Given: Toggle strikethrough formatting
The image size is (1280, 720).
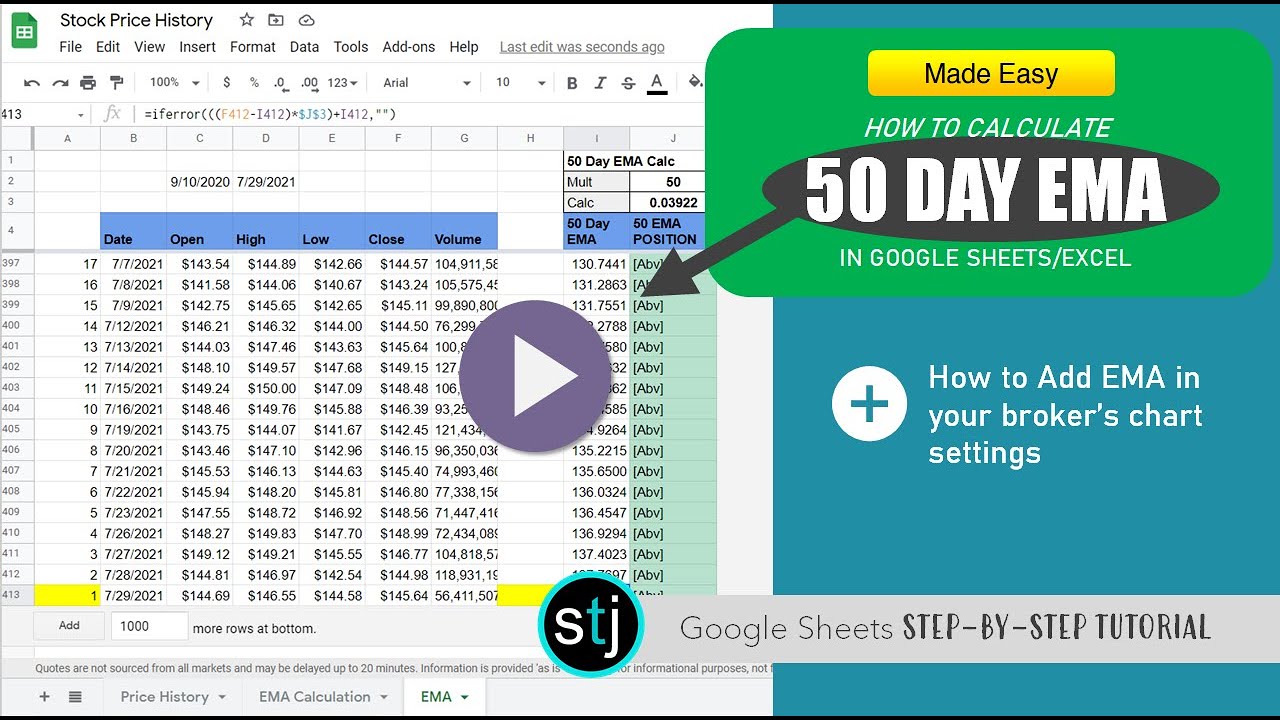Looking at the screenshot, I should pos(628,83).
